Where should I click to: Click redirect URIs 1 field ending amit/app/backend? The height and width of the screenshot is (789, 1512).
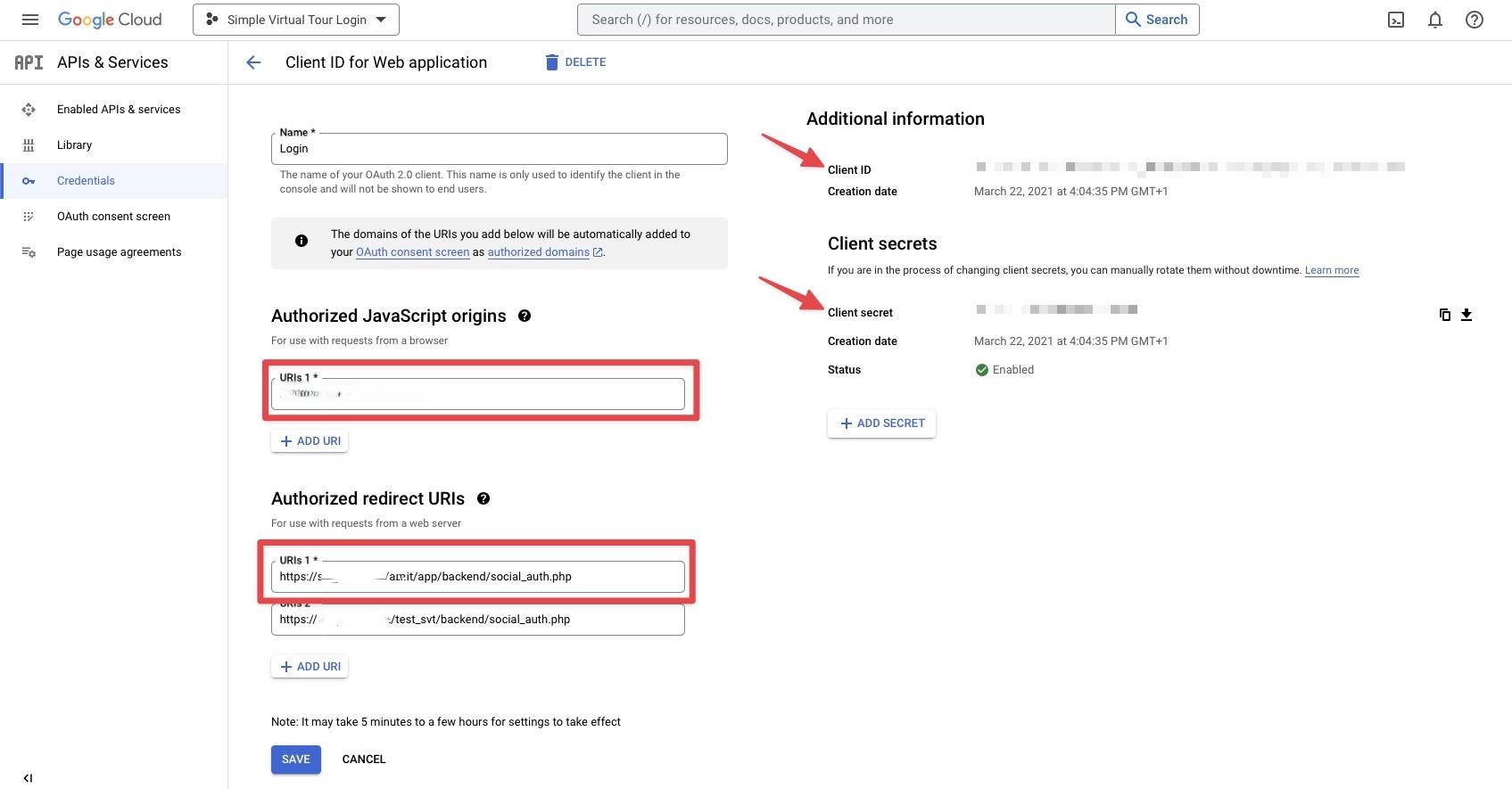[x=477, y=577]
